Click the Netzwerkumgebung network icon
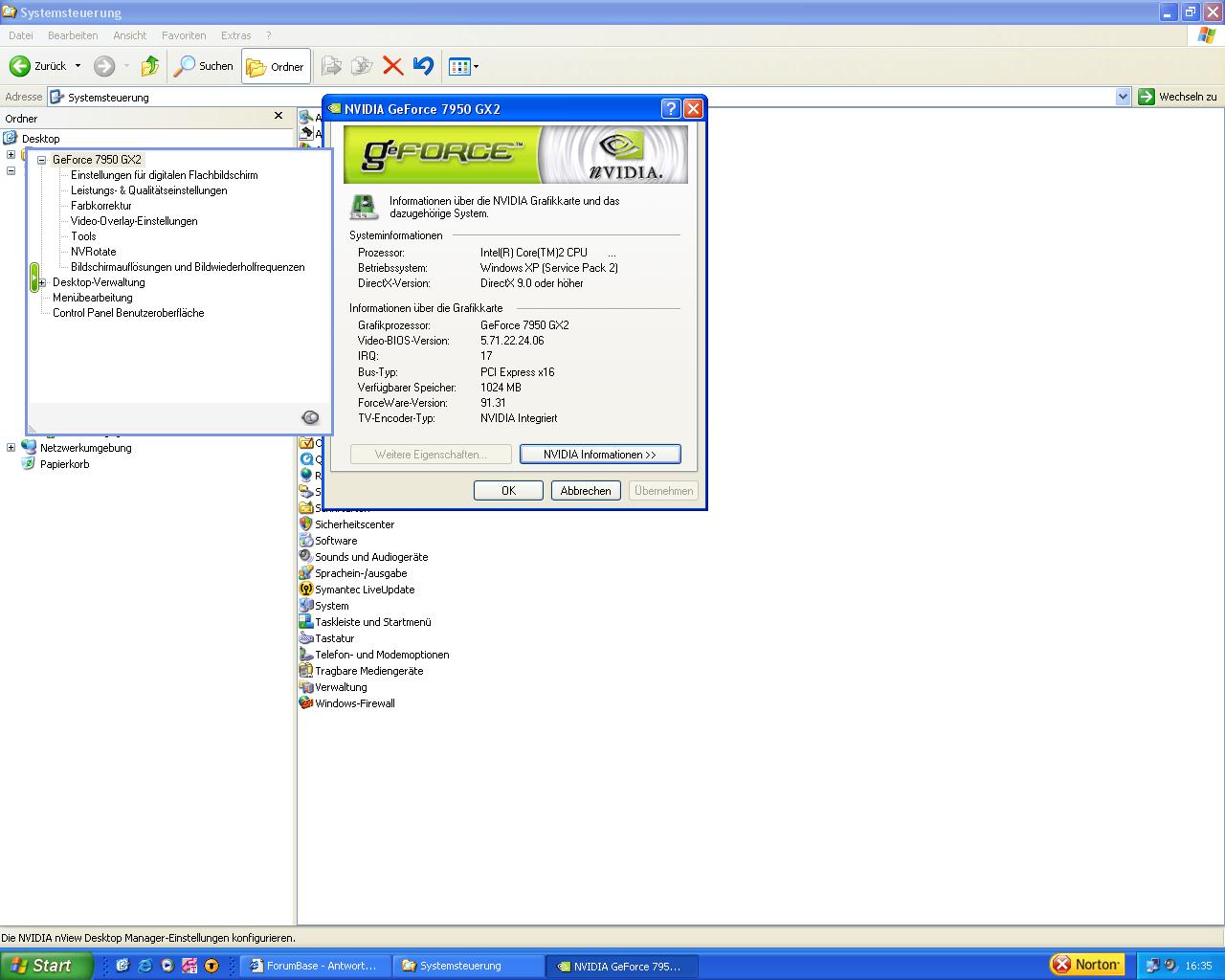The image size is (1225, 980). 29,447
